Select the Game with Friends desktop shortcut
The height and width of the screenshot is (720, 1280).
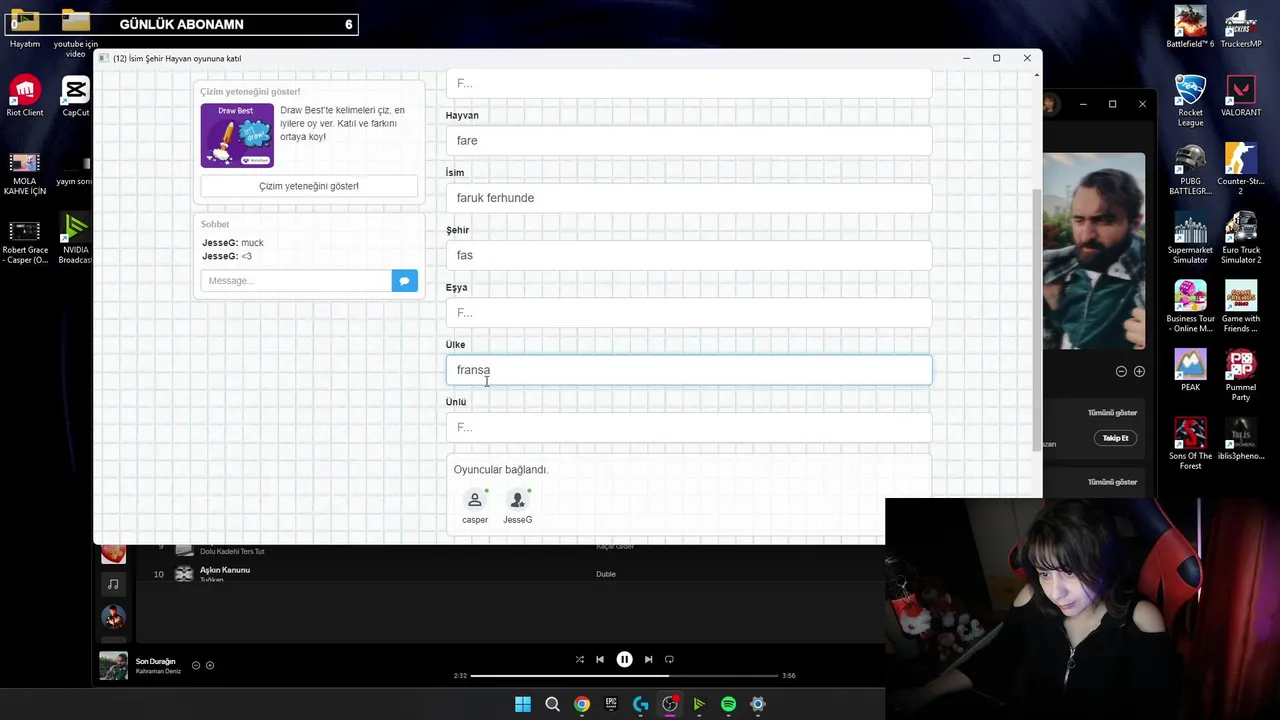pyautogui.click(x=1241, y=306)
